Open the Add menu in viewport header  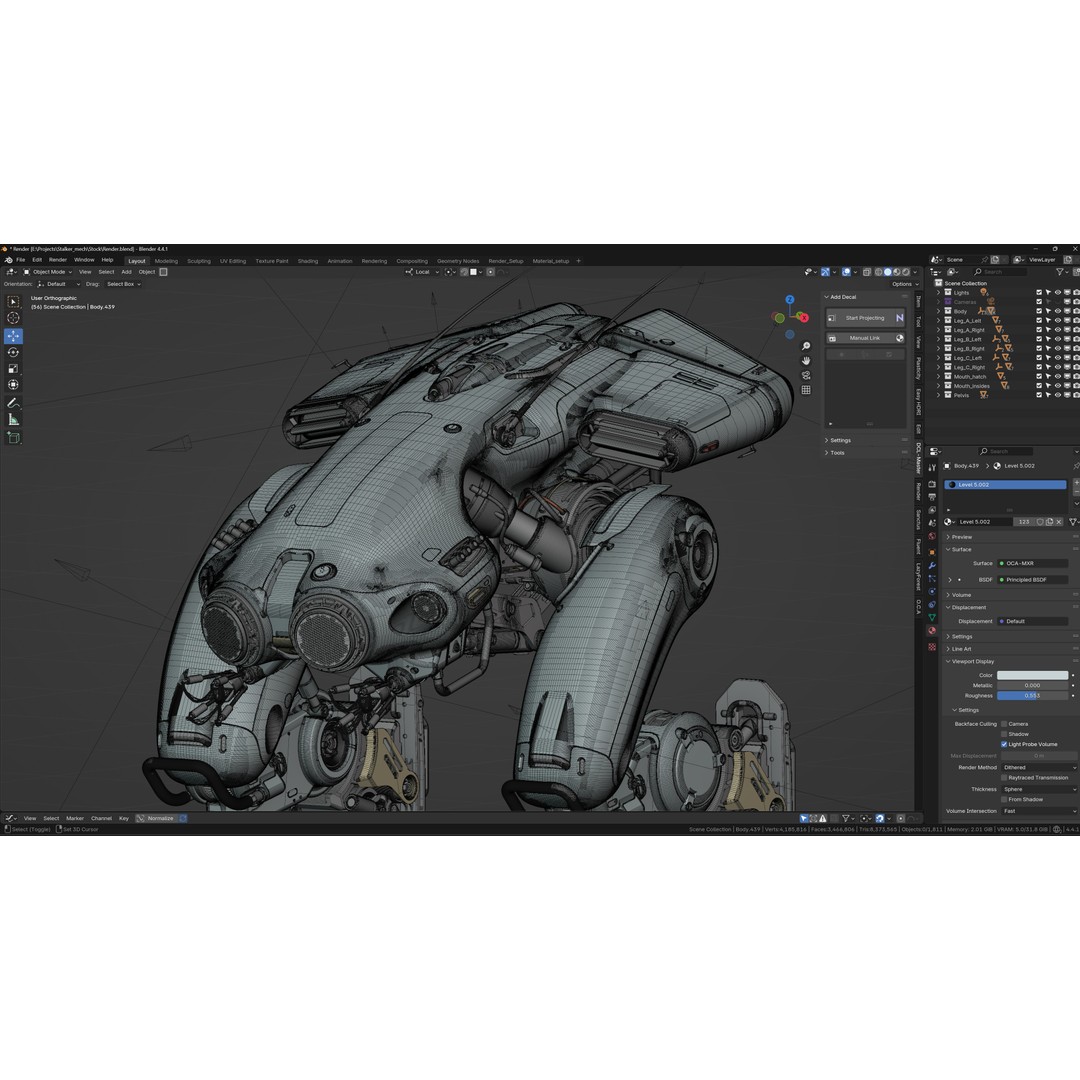click(x=126, y=272)
